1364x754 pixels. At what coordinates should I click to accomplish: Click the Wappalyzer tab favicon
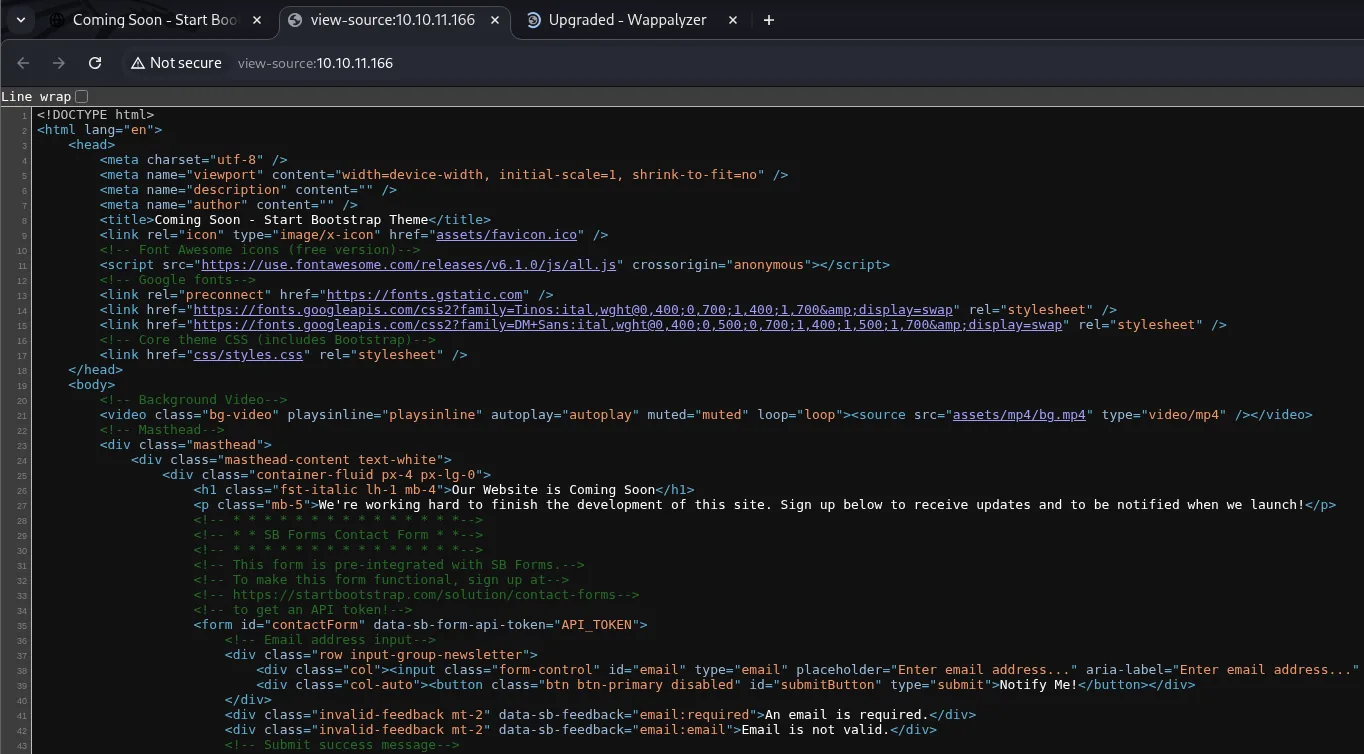click(534, 20)
